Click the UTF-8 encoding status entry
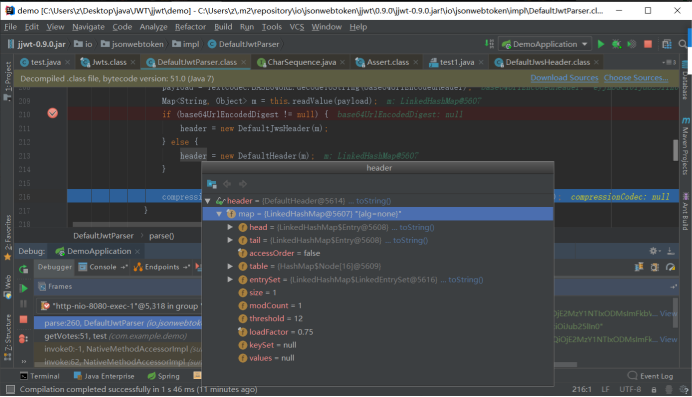 click(630, 390)
